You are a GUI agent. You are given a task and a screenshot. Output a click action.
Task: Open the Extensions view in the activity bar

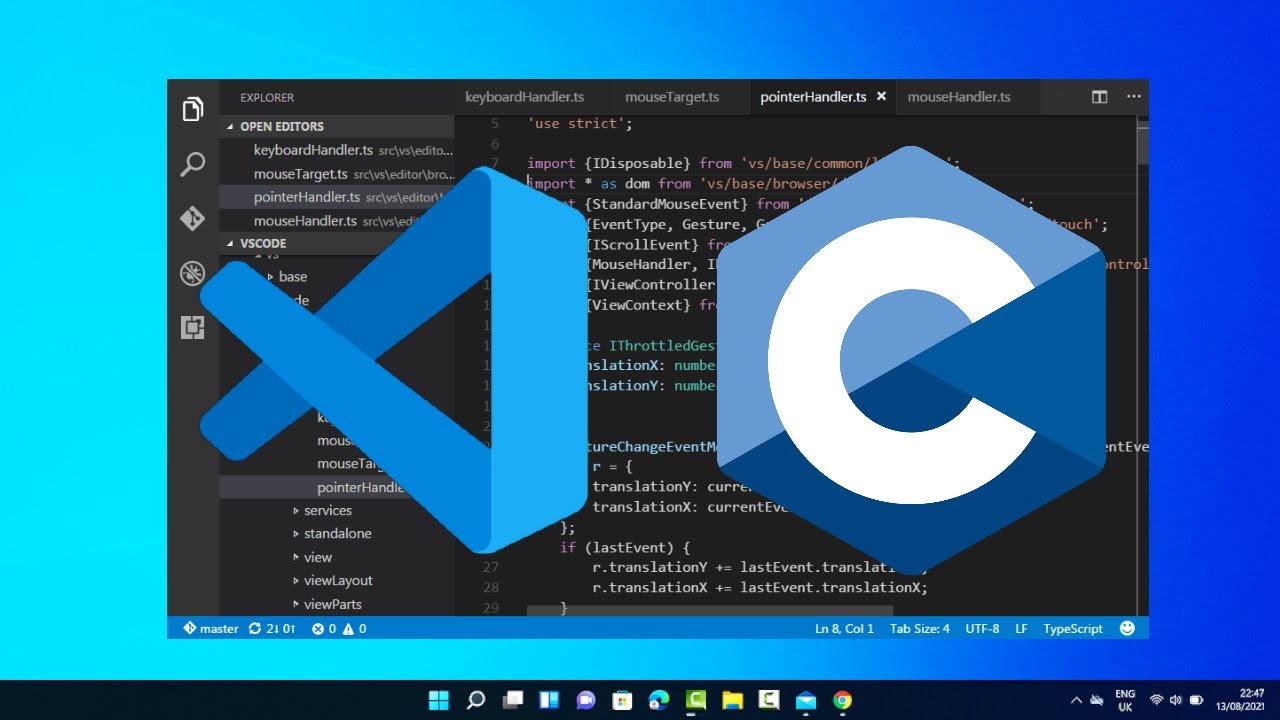[193, 327]
